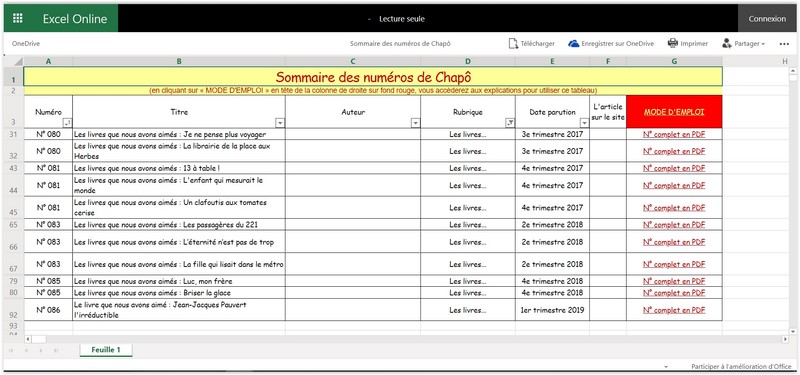Click vertical scrollbar up arrow

point(793,70)
